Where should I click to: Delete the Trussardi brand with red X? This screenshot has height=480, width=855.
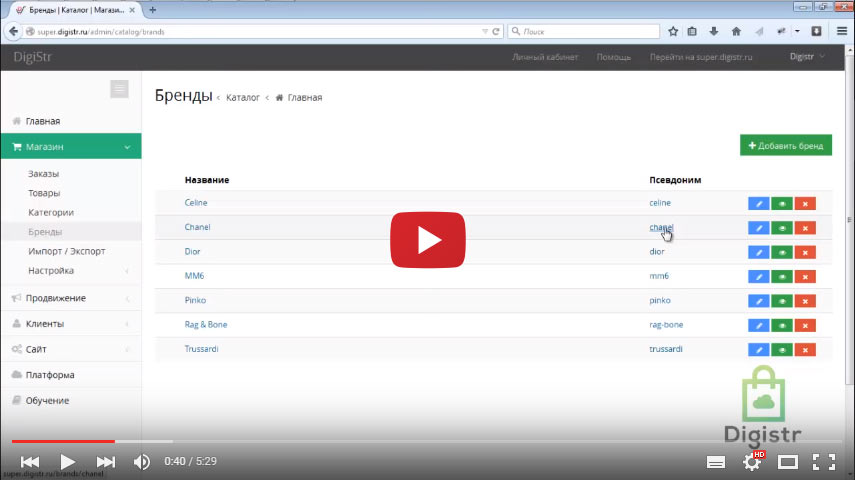click(805, 350)
